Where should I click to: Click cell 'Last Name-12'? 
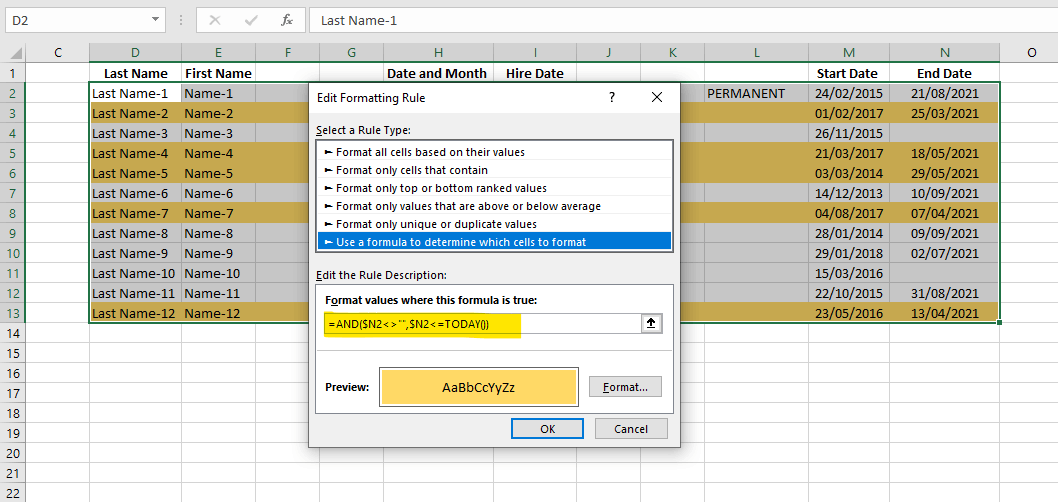tap(136, 314)
